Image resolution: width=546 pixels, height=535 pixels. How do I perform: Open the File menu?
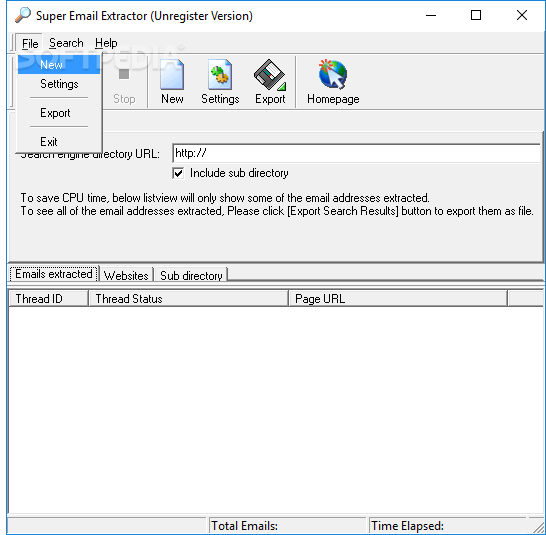30,44
